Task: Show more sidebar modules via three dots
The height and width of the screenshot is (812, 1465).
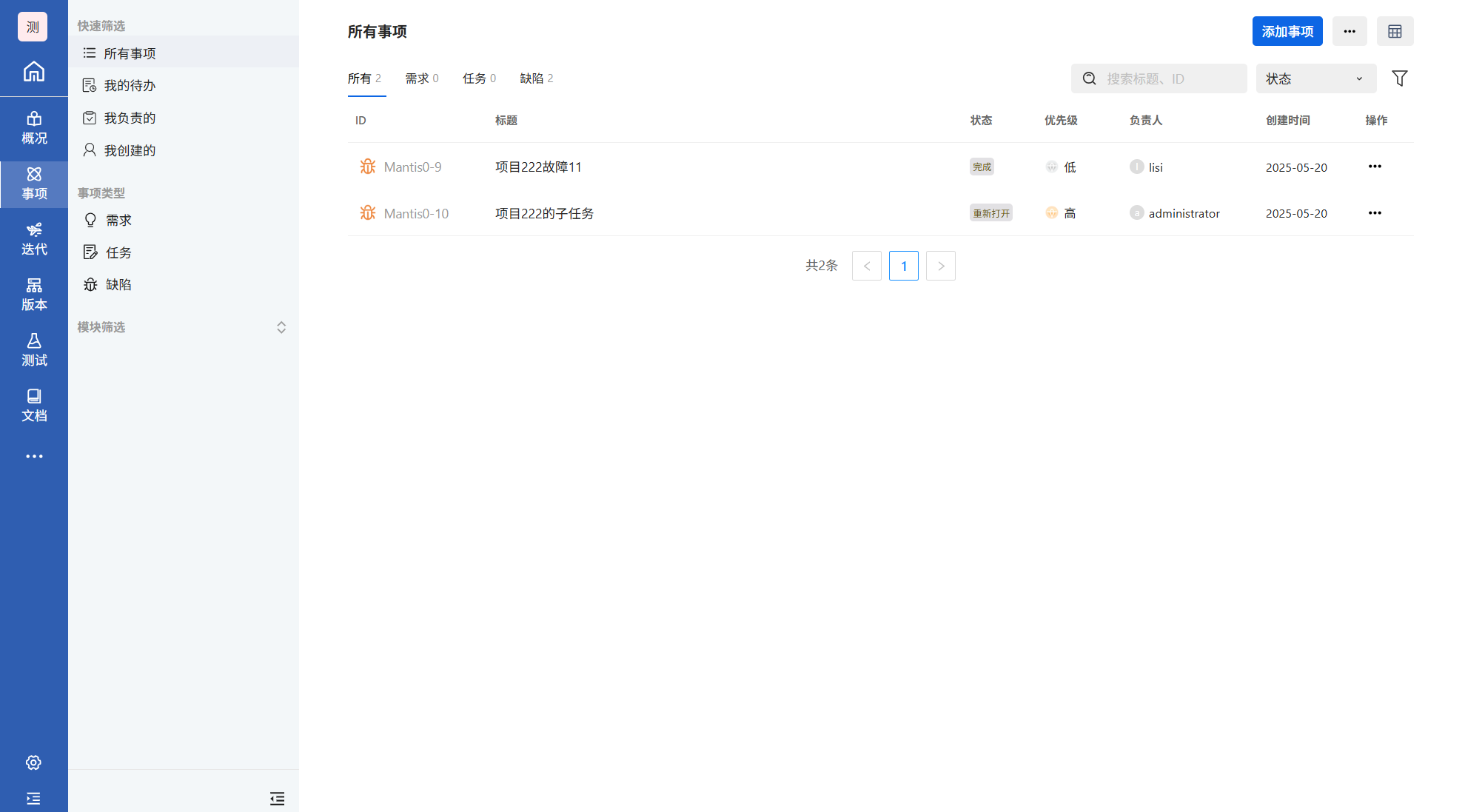Action: pyautogui.click(x=34, y=456)
